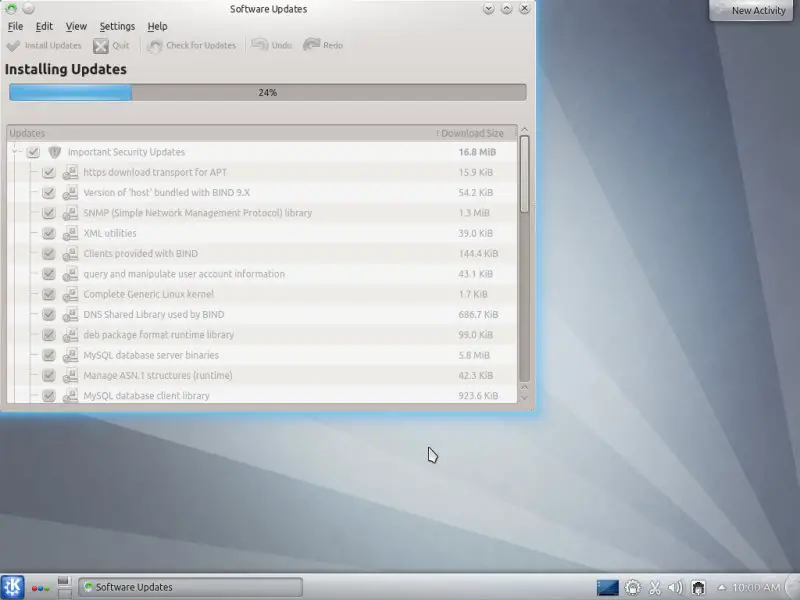This screenshot has width=800, height=600.
Task: Click package icon beside Manage ASN.1 structures
Action: (x=70, y=376)
